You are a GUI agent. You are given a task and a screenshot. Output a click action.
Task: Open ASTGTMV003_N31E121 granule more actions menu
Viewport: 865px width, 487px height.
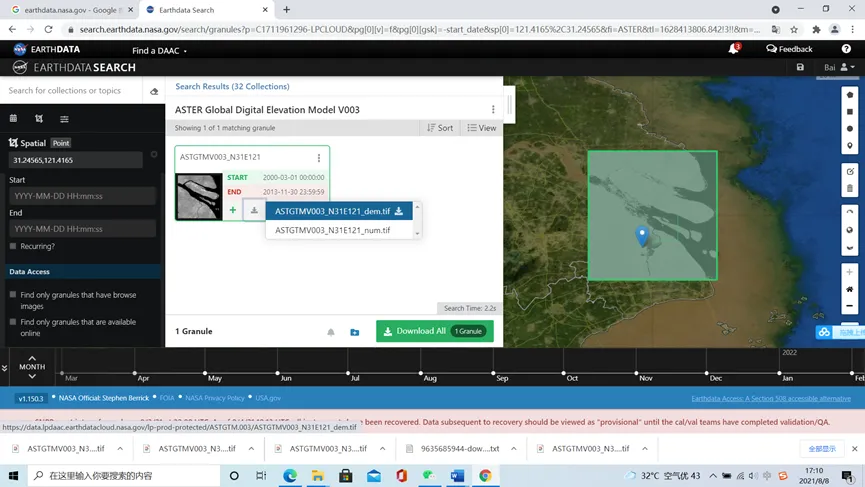318,158
